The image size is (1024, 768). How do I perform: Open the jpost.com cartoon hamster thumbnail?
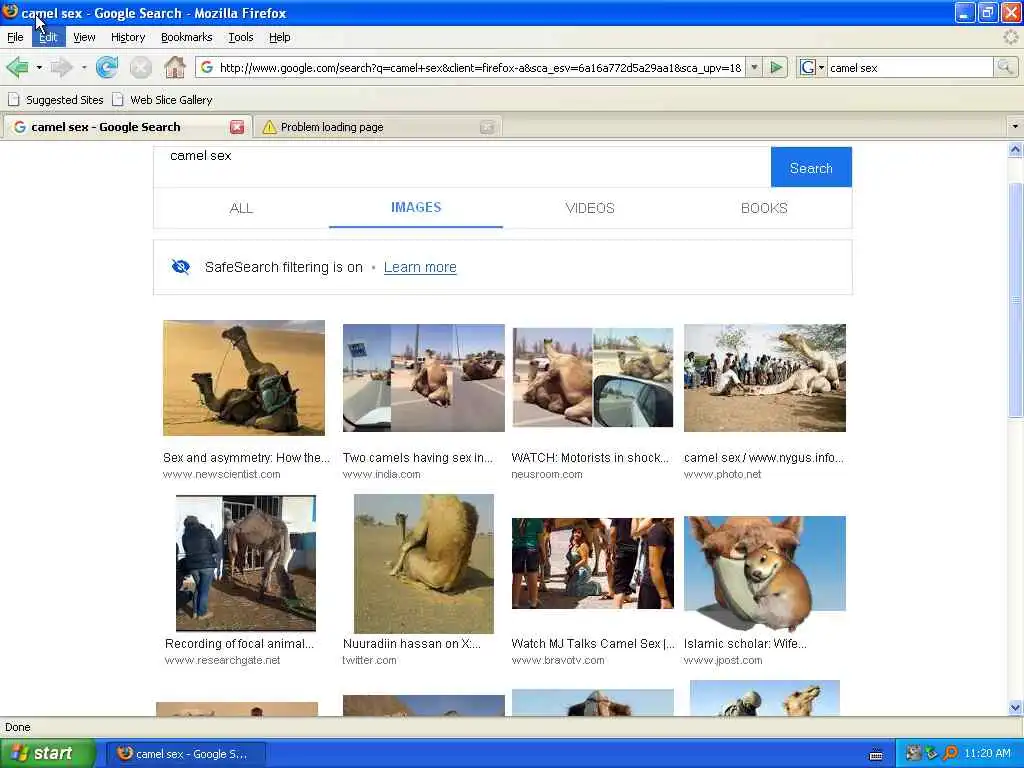[765, 573]
